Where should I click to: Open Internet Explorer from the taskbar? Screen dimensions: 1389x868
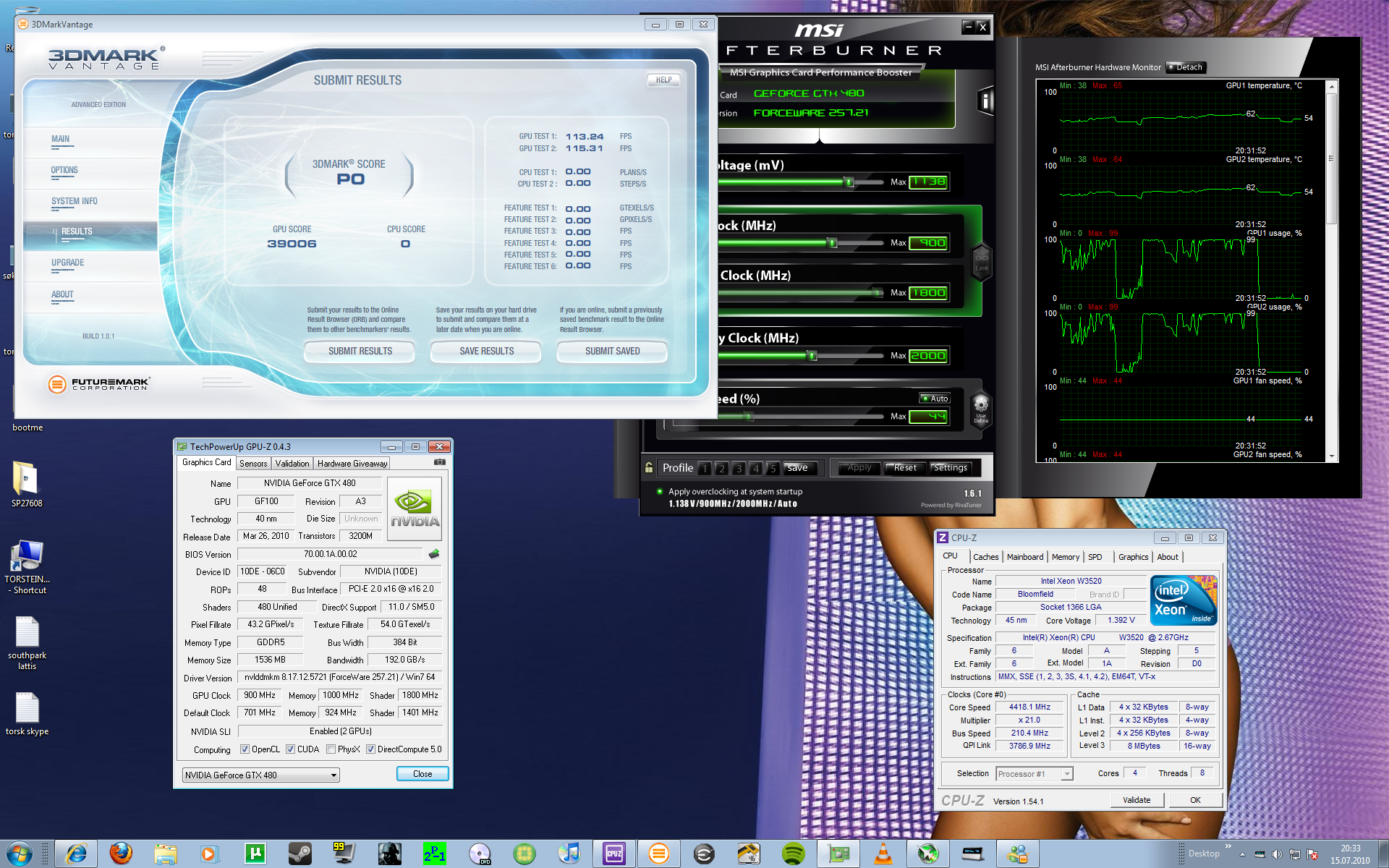(75, 854)
